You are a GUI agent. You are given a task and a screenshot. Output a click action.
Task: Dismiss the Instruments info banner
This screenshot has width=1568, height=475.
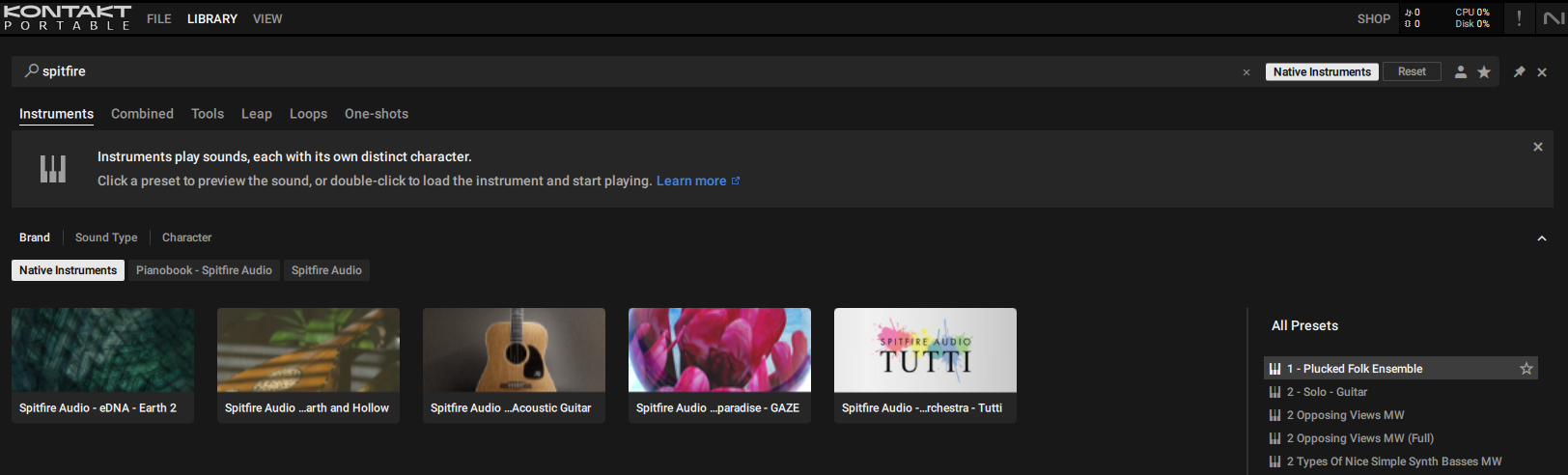click(1538, 147)
